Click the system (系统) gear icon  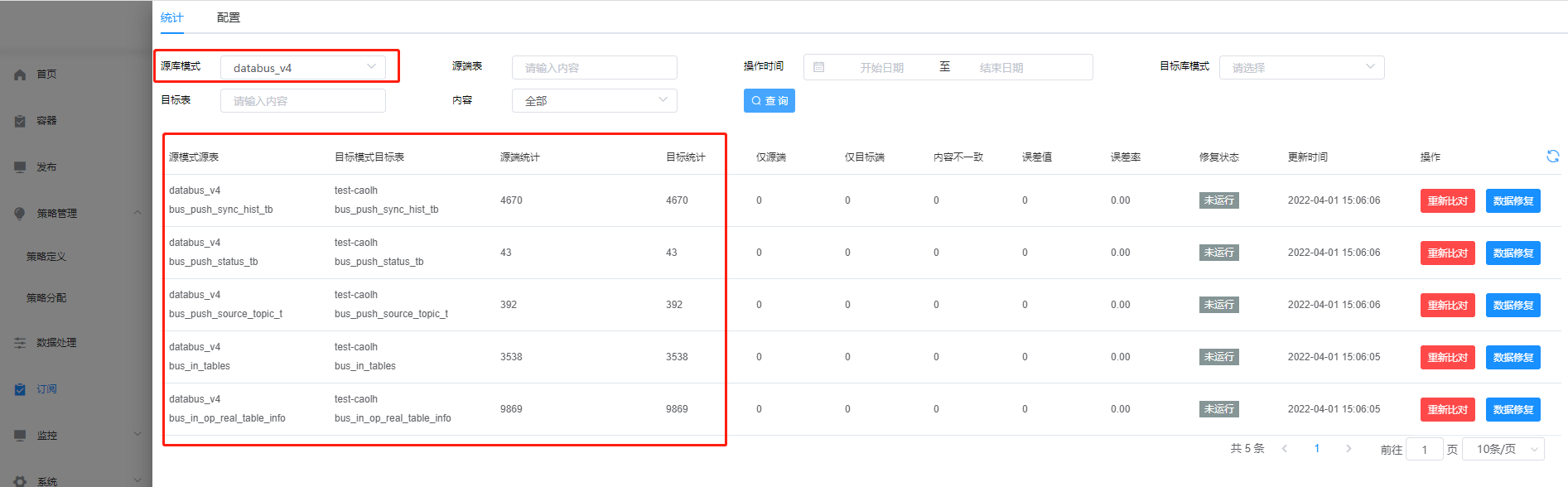pos(20,481)
